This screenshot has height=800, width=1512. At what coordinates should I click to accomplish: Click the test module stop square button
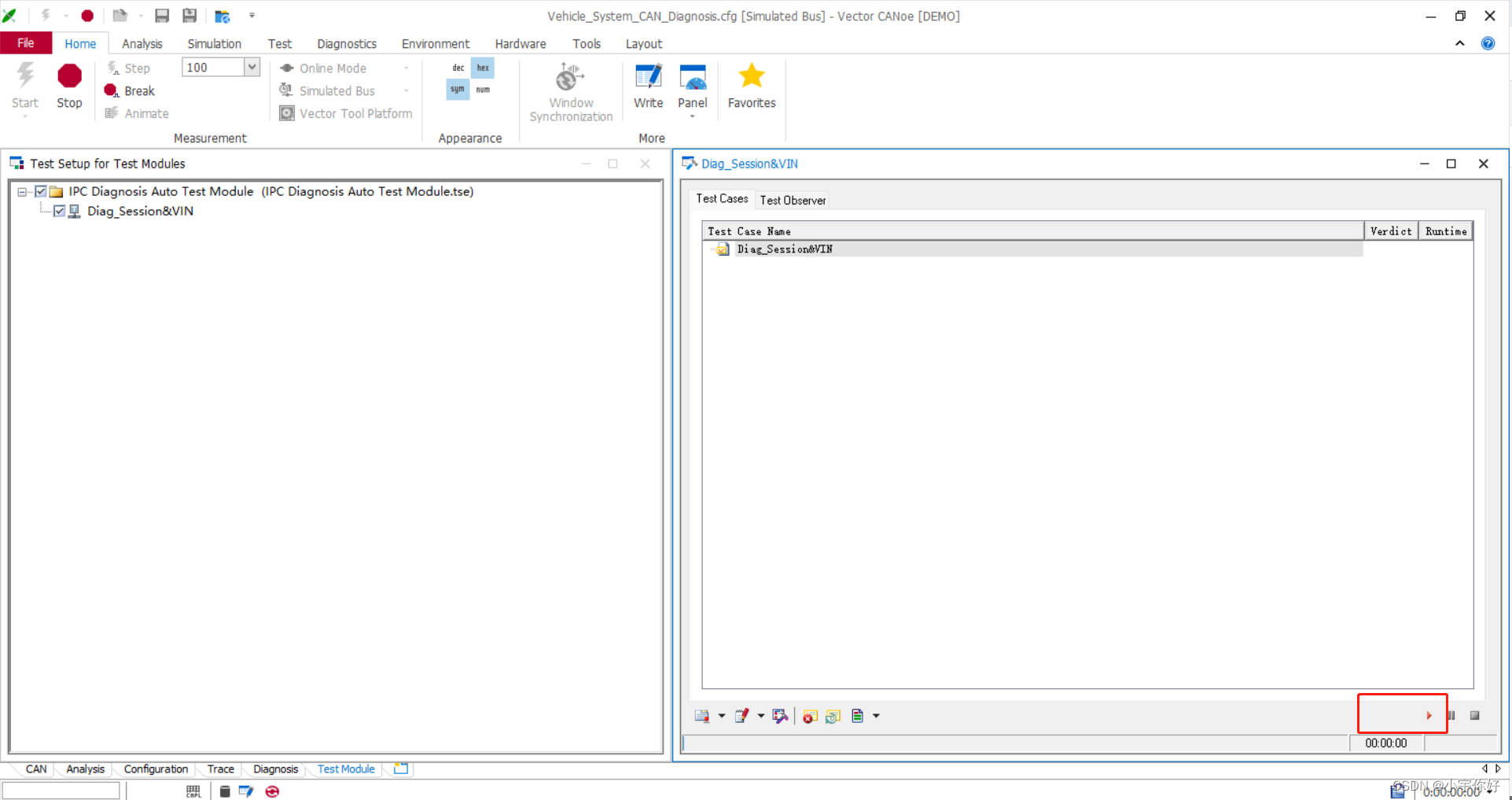tap(1475, 716)
